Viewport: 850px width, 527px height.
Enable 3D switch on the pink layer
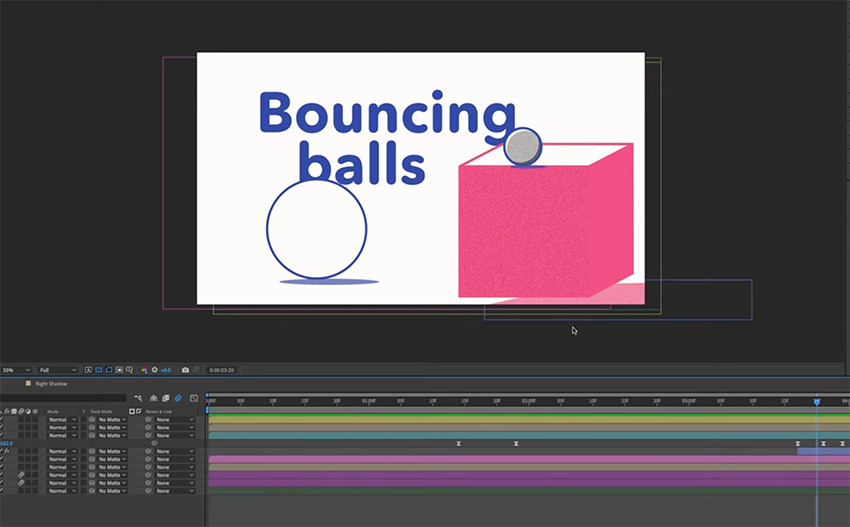tap(35, 459)
